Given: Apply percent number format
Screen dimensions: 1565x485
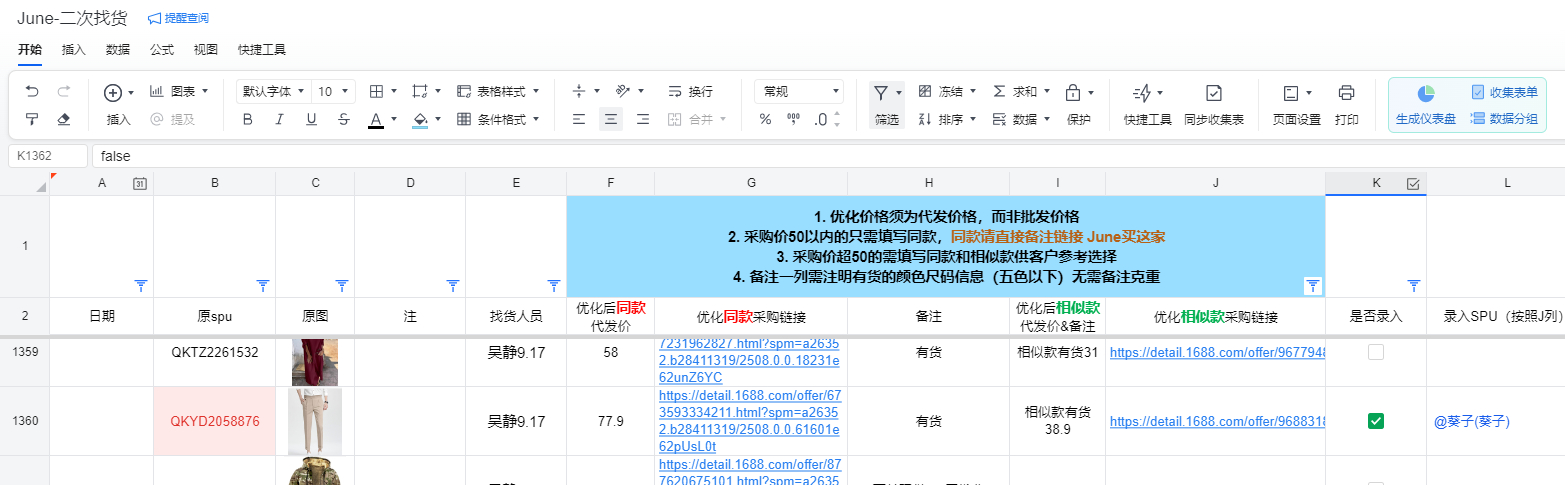Looking at the screenshot, I should (x=765, y=120).
